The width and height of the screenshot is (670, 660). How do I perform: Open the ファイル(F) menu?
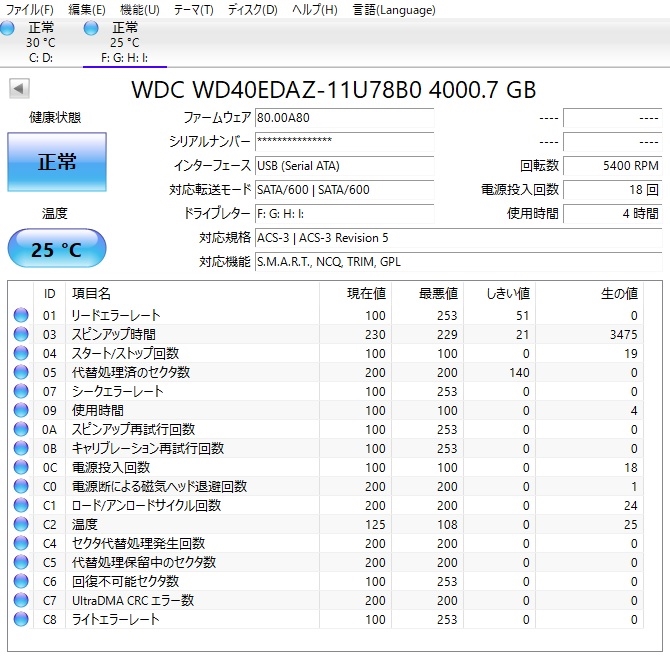[29, 9]
